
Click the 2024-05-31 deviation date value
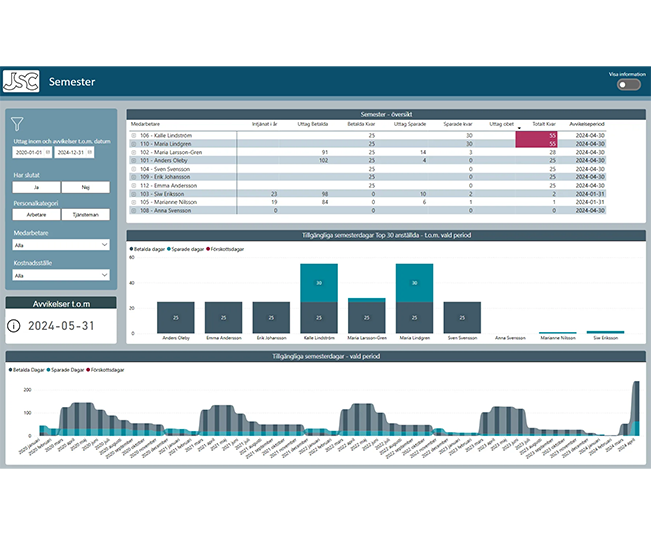(61, 326)
